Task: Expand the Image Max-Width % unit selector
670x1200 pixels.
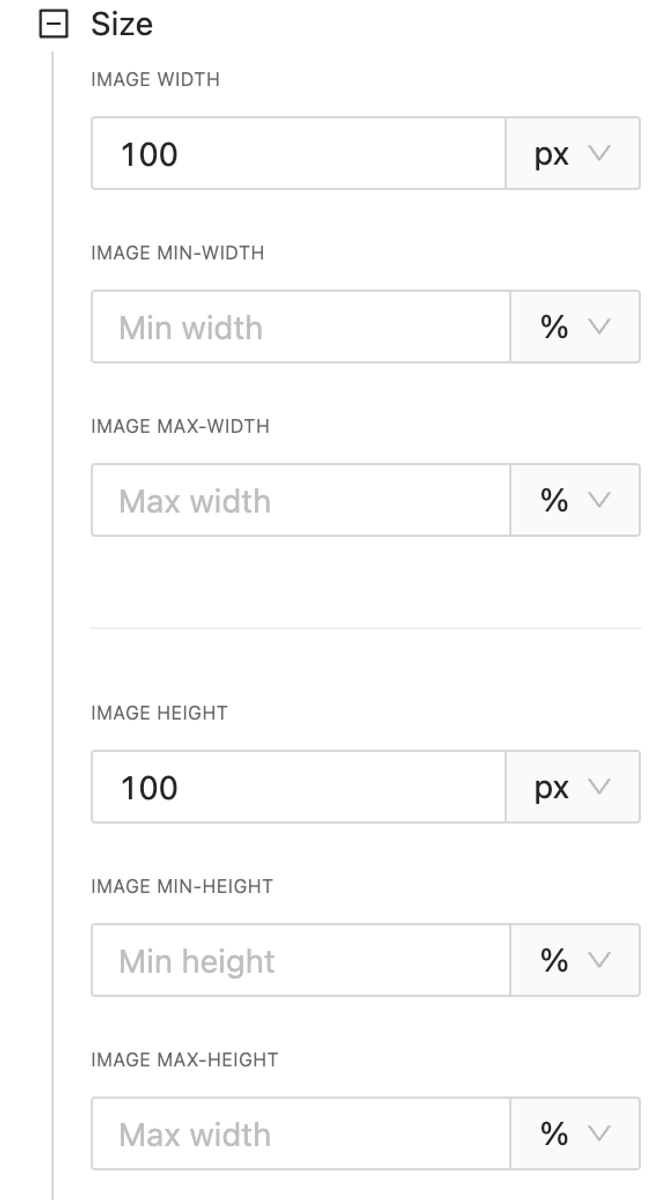Action: pyautogui.click(x=575, y=500)
